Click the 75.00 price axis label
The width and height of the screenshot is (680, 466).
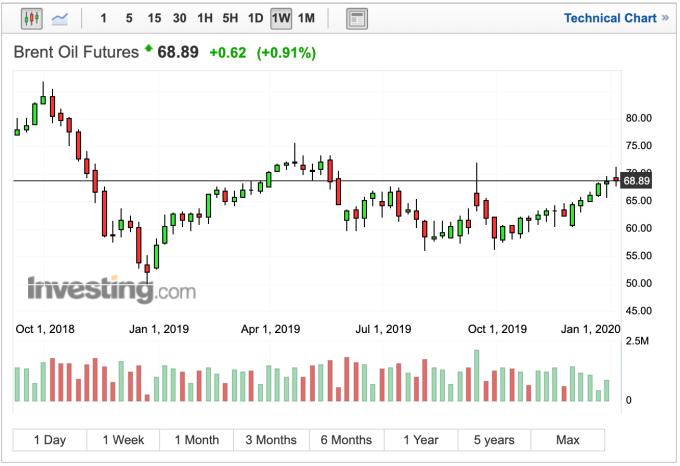pyautogui.click(x=638, y=146)
